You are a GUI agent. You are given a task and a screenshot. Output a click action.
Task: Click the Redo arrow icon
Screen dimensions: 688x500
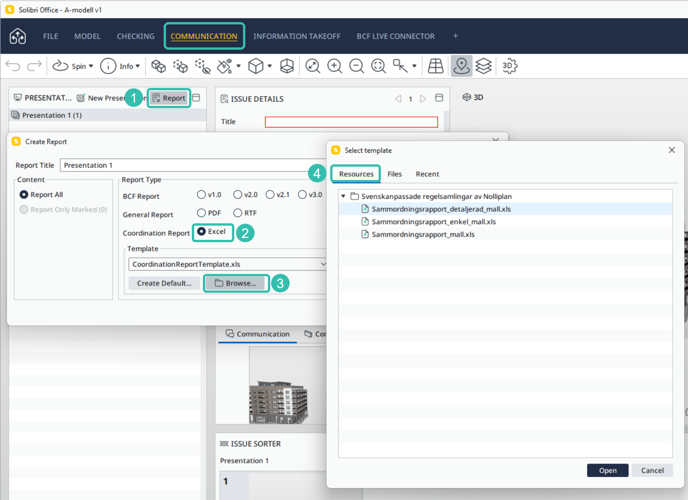point(34,66)
